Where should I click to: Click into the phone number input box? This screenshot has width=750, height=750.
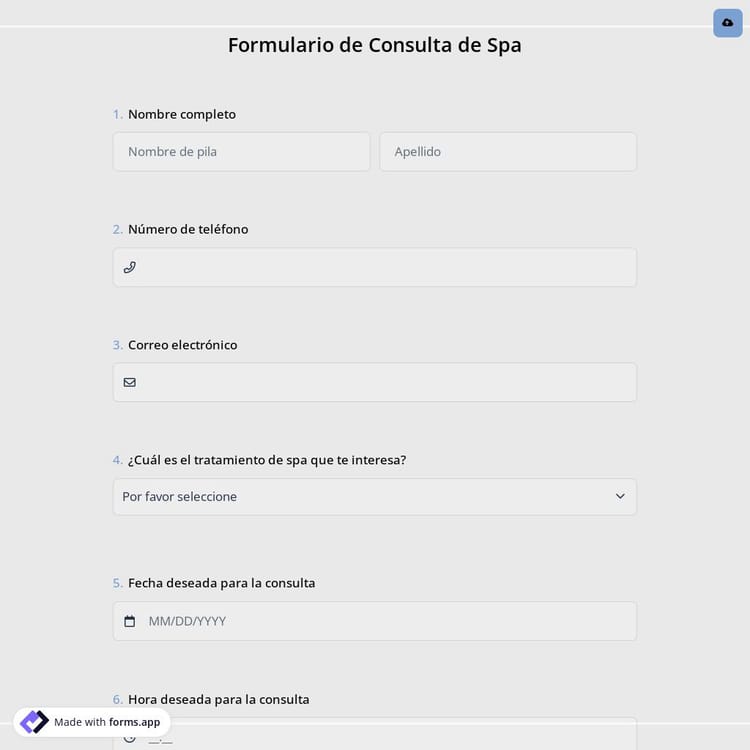385,267
